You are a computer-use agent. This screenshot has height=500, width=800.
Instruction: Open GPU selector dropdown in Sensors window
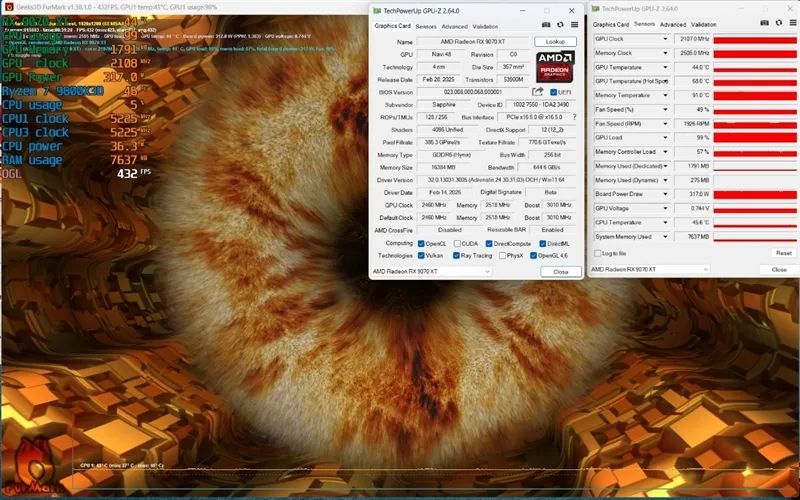point(649,269)
